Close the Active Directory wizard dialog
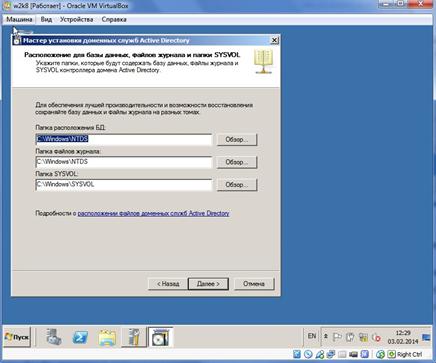 [x=274, y=40]
